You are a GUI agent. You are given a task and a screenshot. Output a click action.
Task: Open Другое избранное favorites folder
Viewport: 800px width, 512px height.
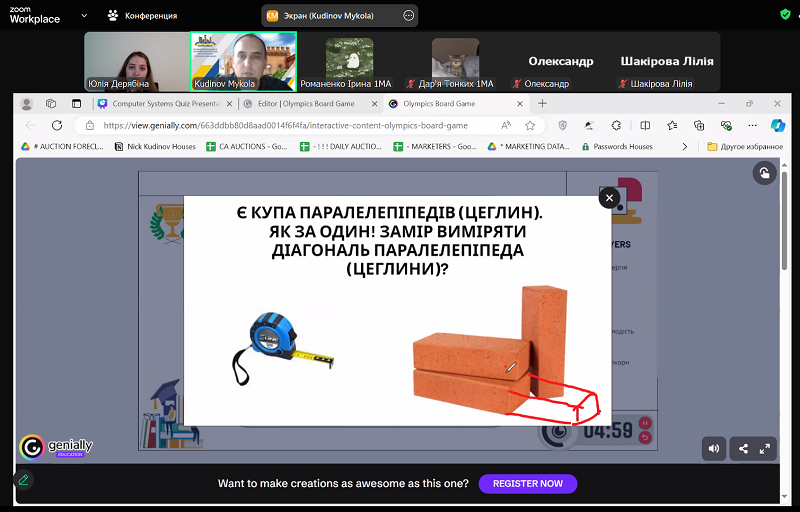(x=745, y=146)
